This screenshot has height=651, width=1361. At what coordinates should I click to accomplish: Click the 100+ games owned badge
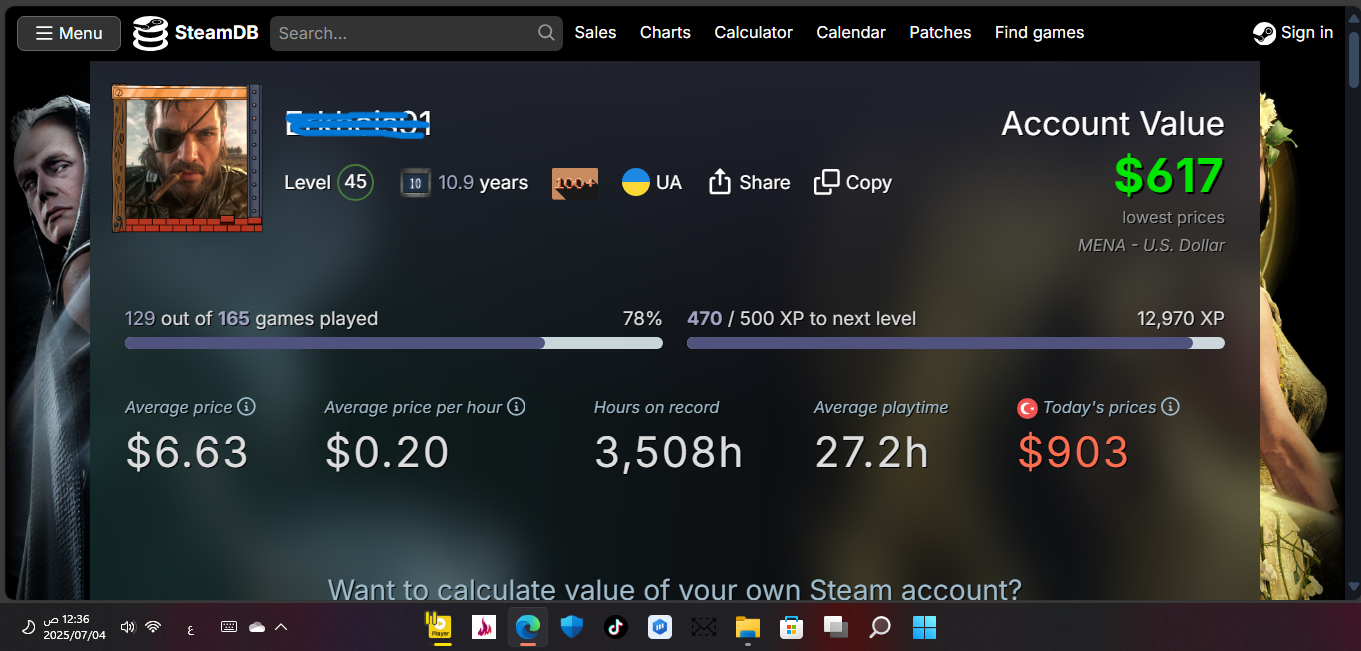pyautogui.click(x=575, y=182)
